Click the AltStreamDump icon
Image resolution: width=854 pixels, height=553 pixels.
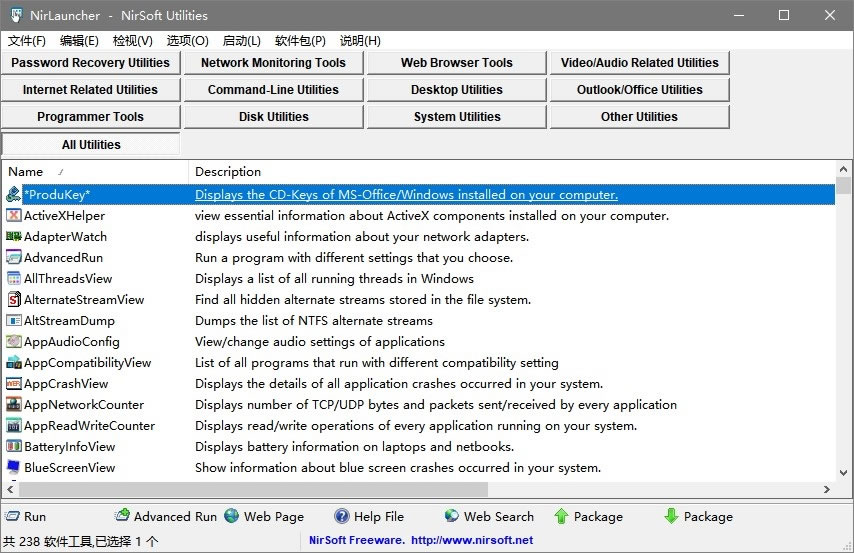(x=14, y=320)
